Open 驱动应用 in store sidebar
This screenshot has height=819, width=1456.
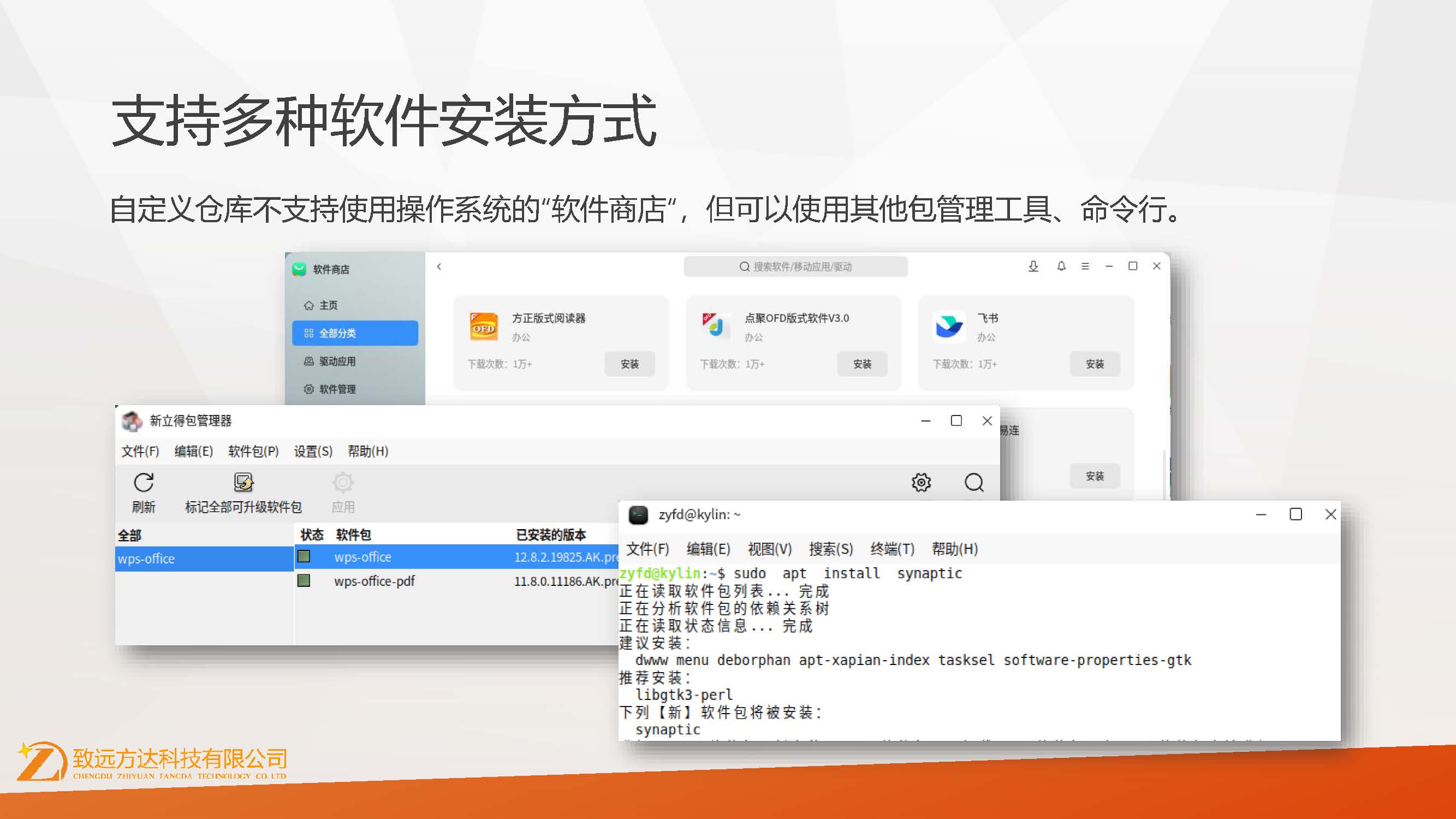[337, 361]
